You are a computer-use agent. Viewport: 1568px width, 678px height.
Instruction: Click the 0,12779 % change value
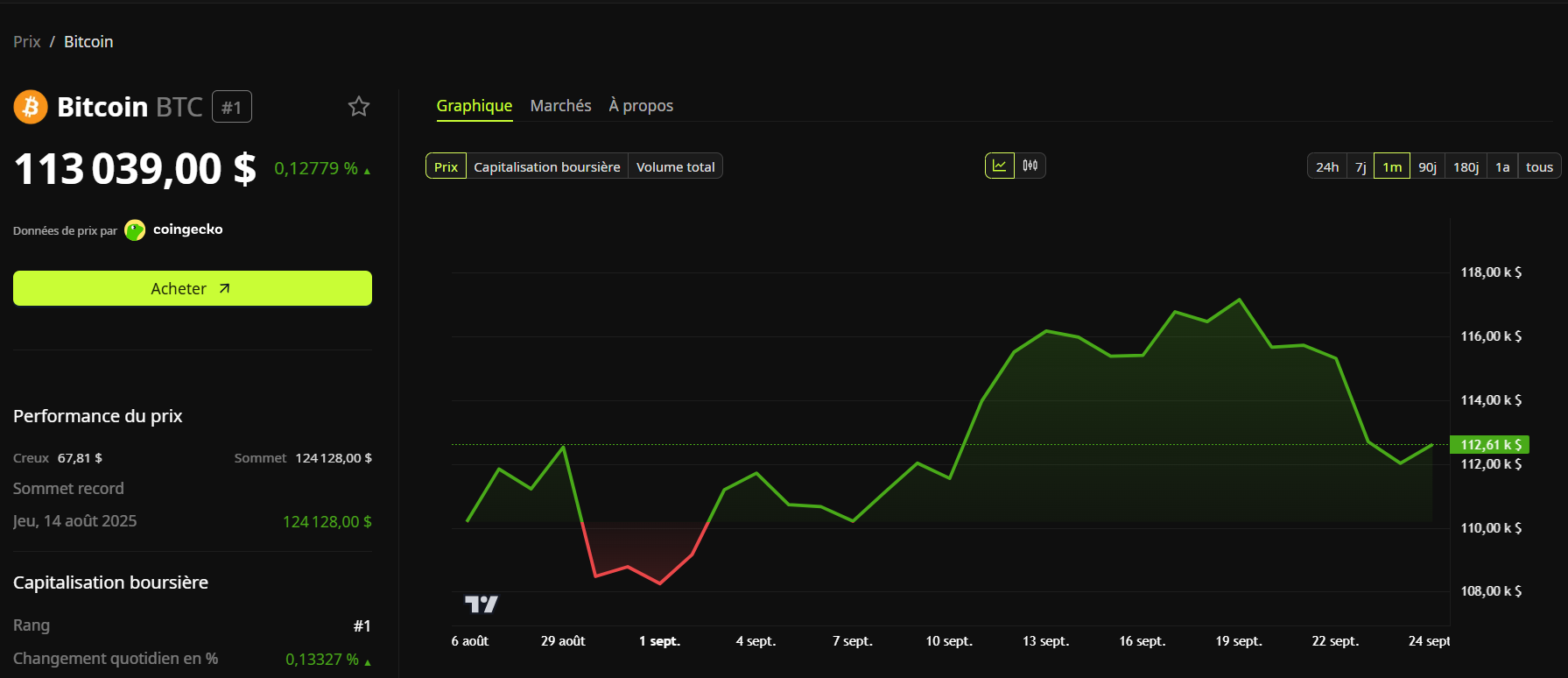[316, 168]
